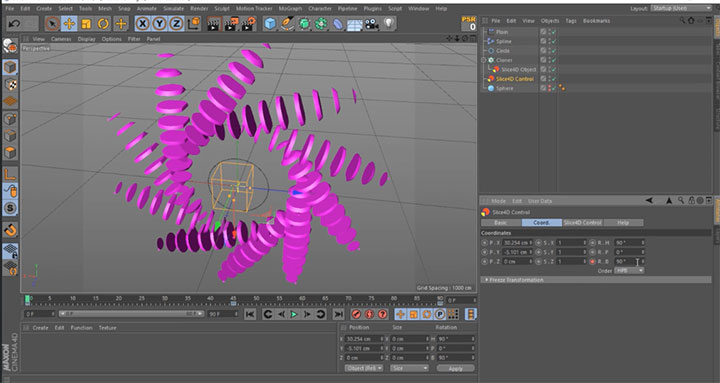Click the R.B rotation field
Image resolution: width=720 pixels, height=383 pixels.
tap(630, 261)
